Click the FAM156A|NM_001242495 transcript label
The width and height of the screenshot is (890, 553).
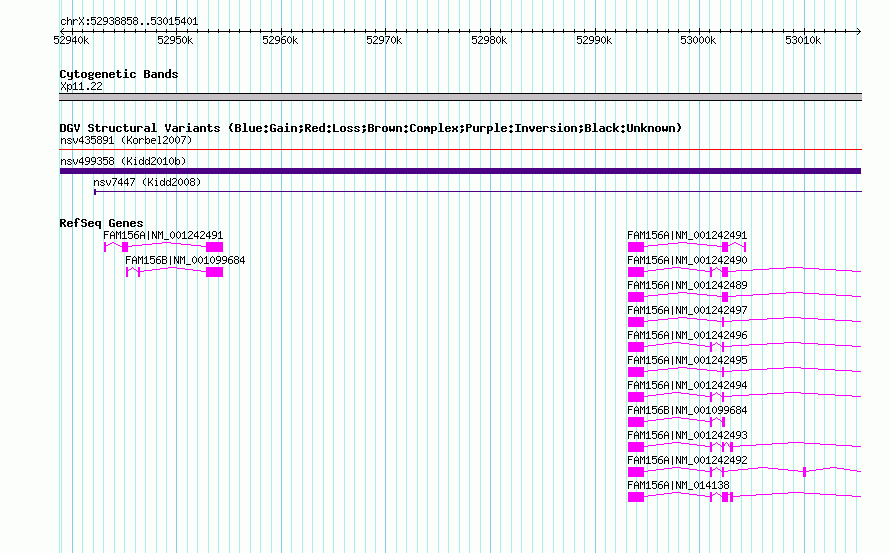(x=687, y=360)
